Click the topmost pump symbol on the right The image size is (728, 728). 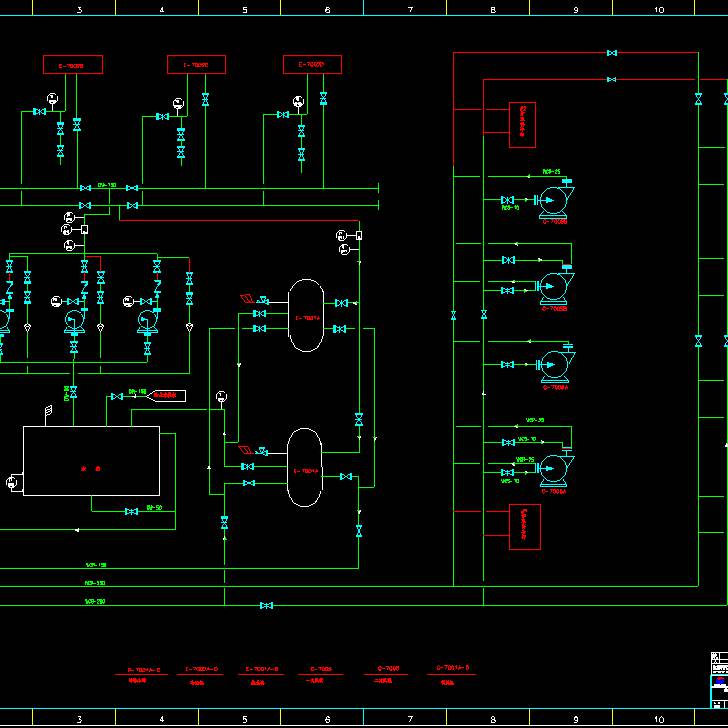pos(552,201)
